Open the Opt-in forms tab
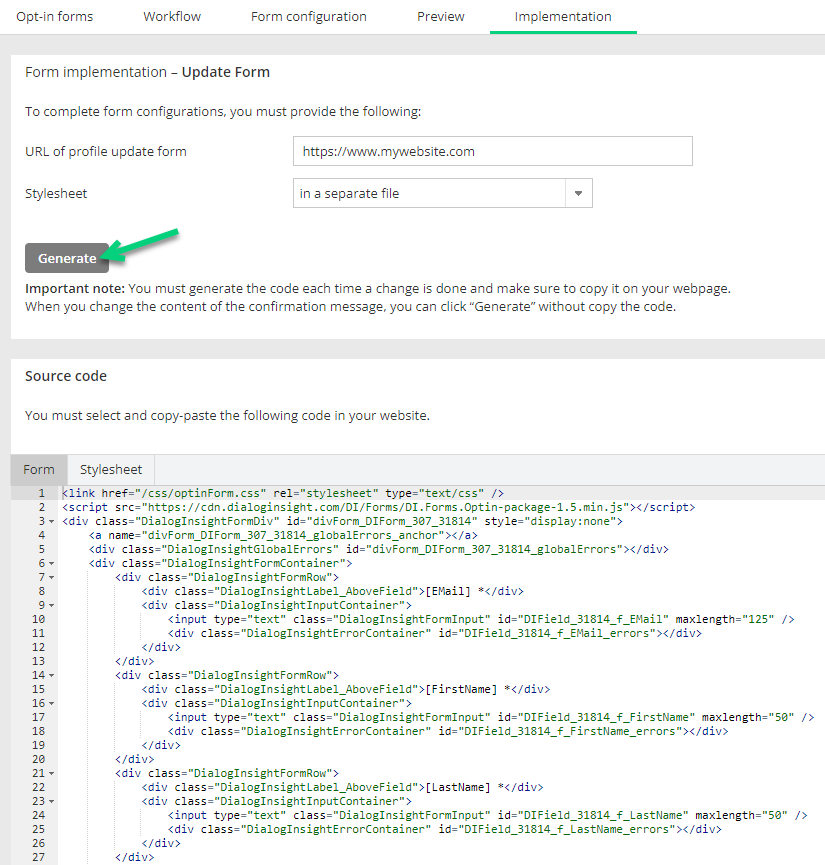 coord(55,17)
